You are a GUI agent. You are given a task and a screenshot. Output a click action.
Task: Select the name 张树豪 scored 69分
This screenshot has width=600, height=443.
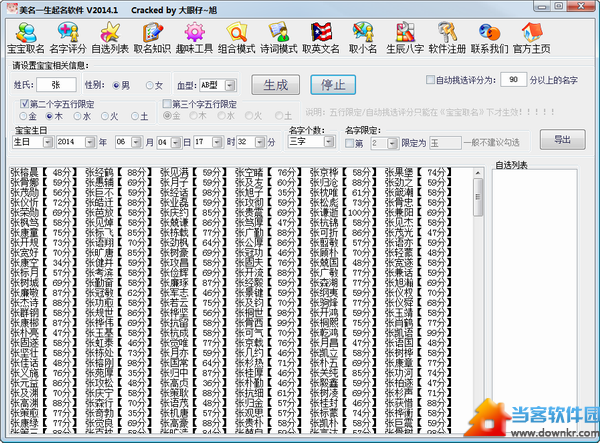(192, 252)
